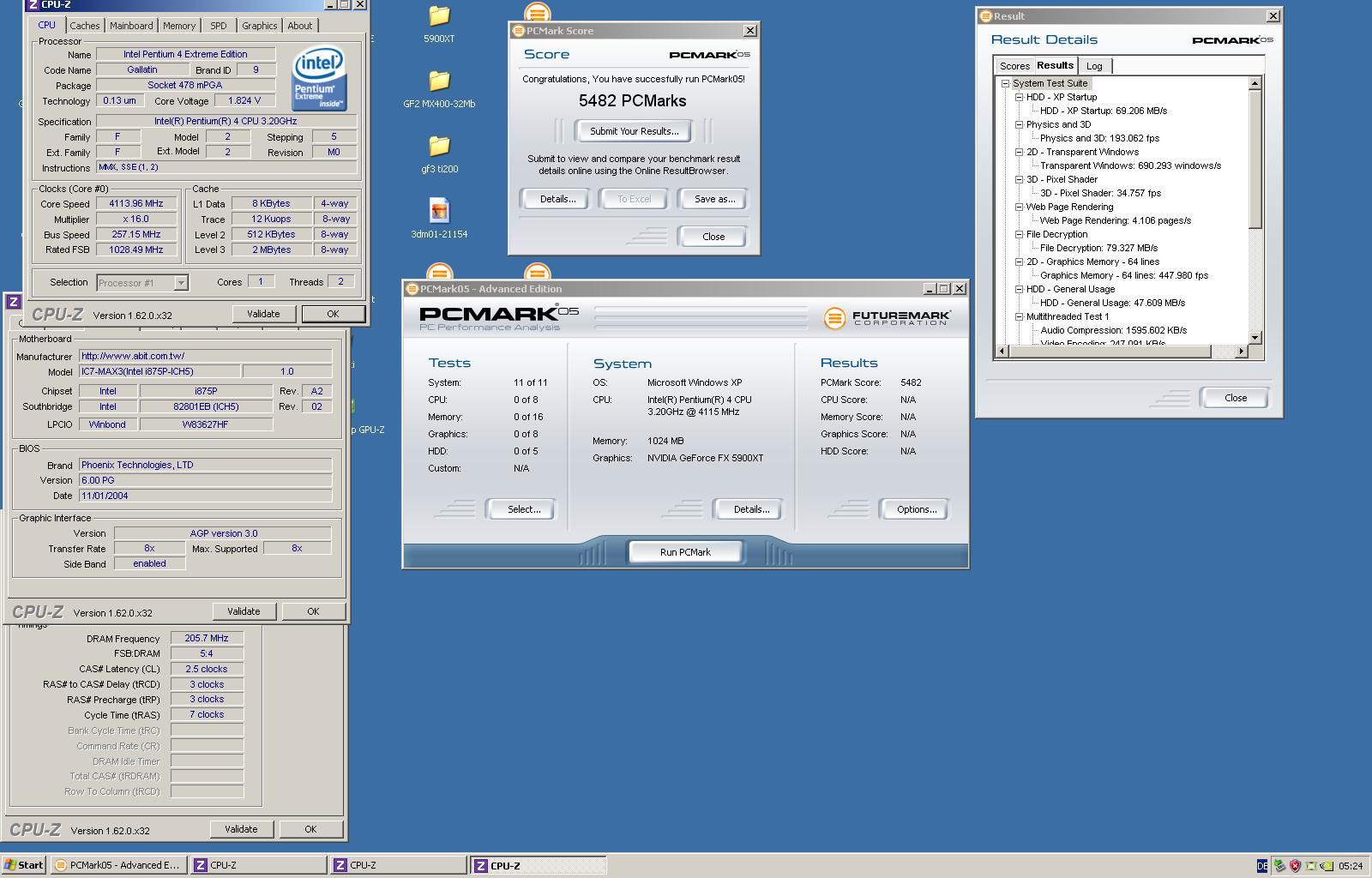This screenshot has height=878, width=1372.
Task: Click Options button under Results
Action: point(916,509)
